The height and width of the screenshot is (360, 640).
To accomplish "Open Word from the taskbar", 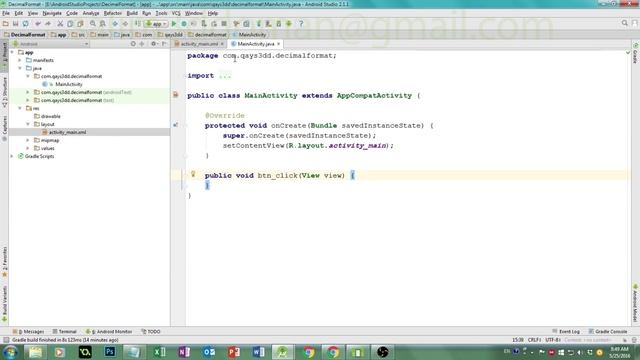I will pos(258,352).
